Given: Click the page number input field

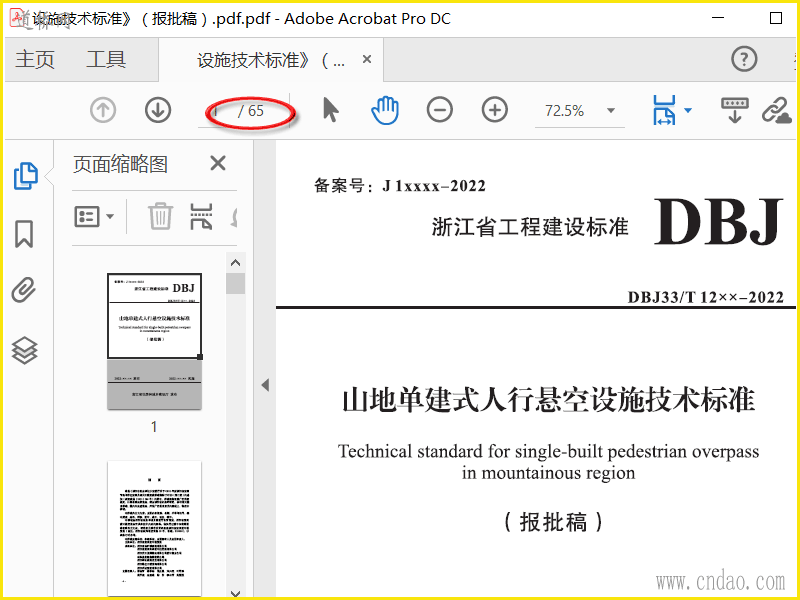Looking at the screenshot, I should click(x=216, y=111).
